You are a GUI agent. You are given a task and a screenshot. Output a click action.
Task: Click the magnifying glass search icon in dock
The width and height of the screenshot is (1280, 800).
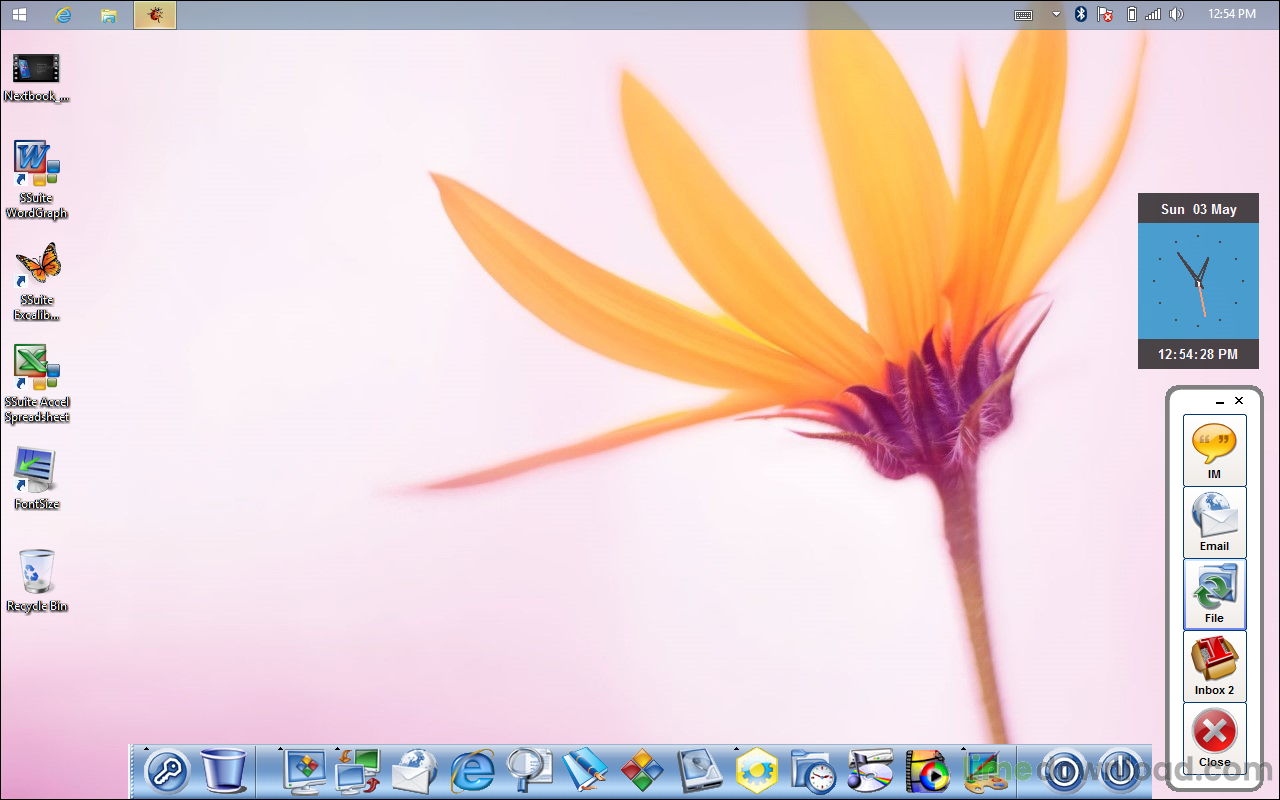click(529, 771)
